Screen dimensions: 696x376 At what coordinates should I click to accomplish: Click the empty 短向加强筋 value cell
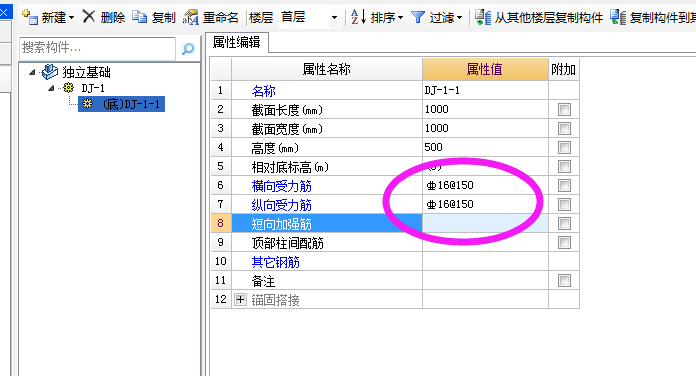click(485, 223)
